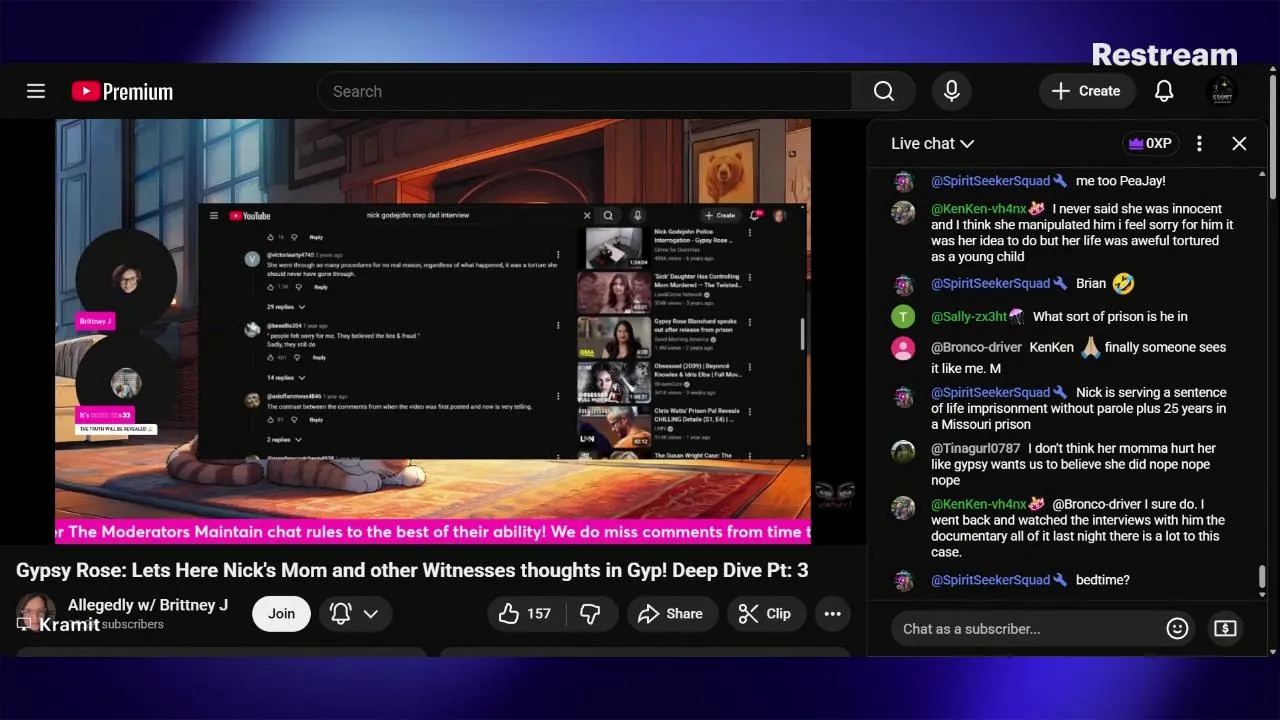Expand 29 replies in embedded comments

tap(287, 307)
